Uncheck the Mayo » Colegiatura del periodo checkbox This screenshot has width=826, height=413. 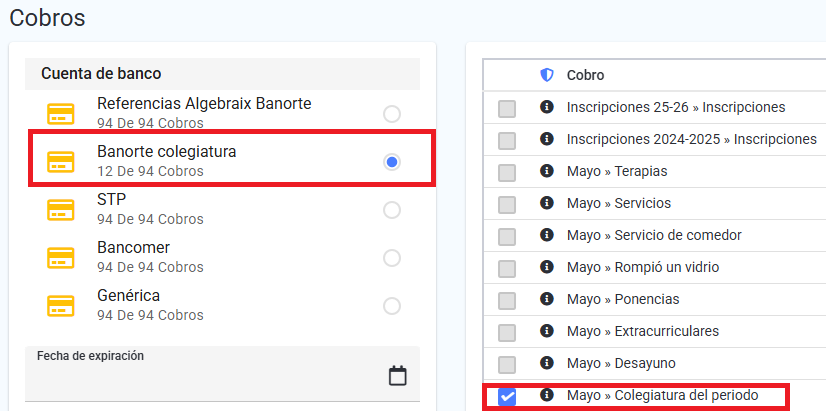507,397
